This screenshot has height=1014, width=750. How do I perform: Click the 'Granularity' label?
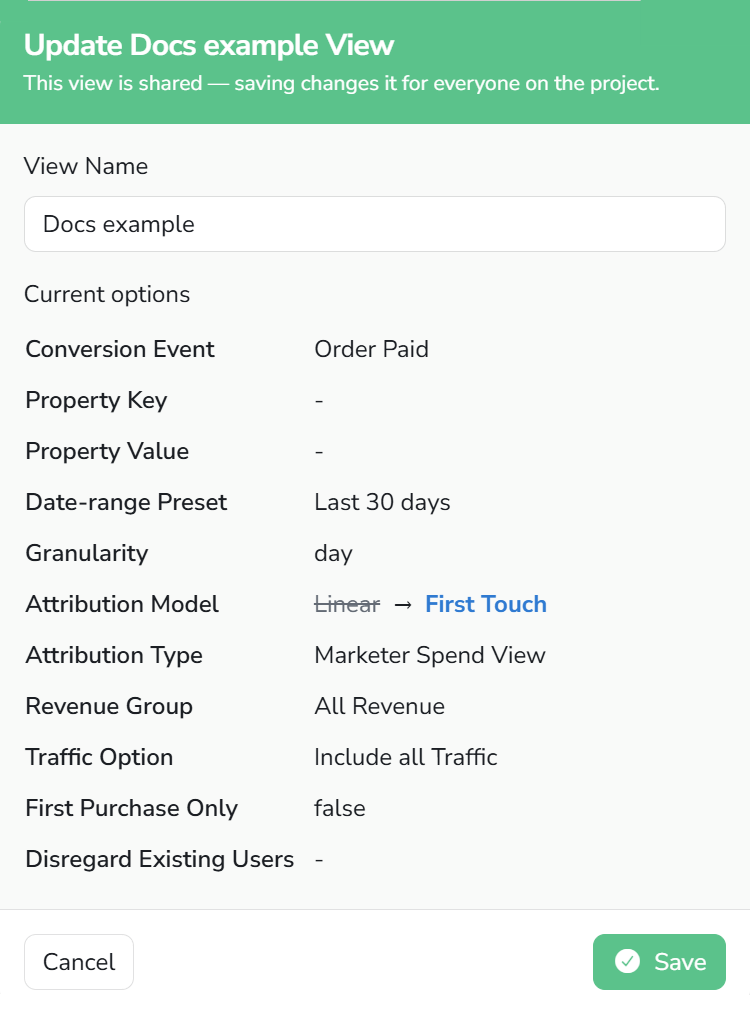(x=87, y=554)
